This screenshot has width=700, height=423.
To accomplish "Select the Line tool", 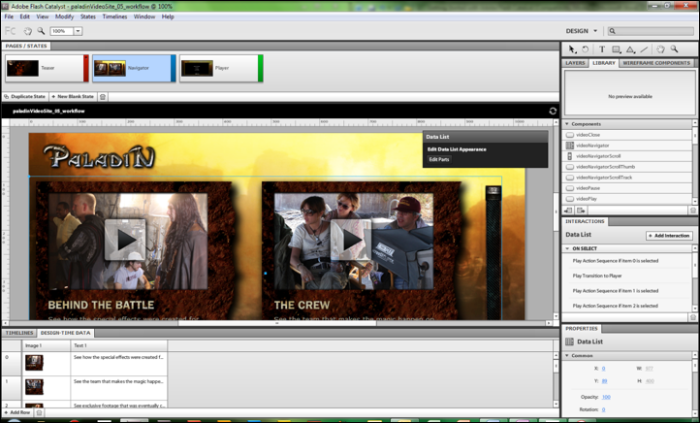I will click(644, 50).
